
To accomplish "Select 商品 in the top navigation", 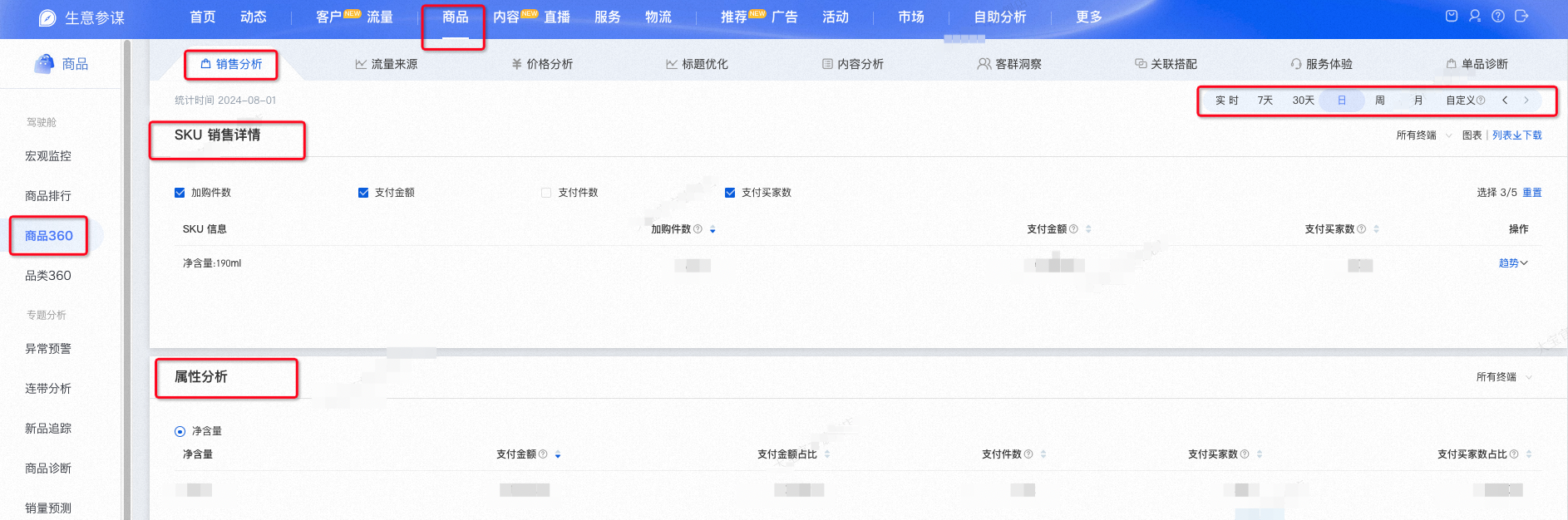I will point(455,17).
